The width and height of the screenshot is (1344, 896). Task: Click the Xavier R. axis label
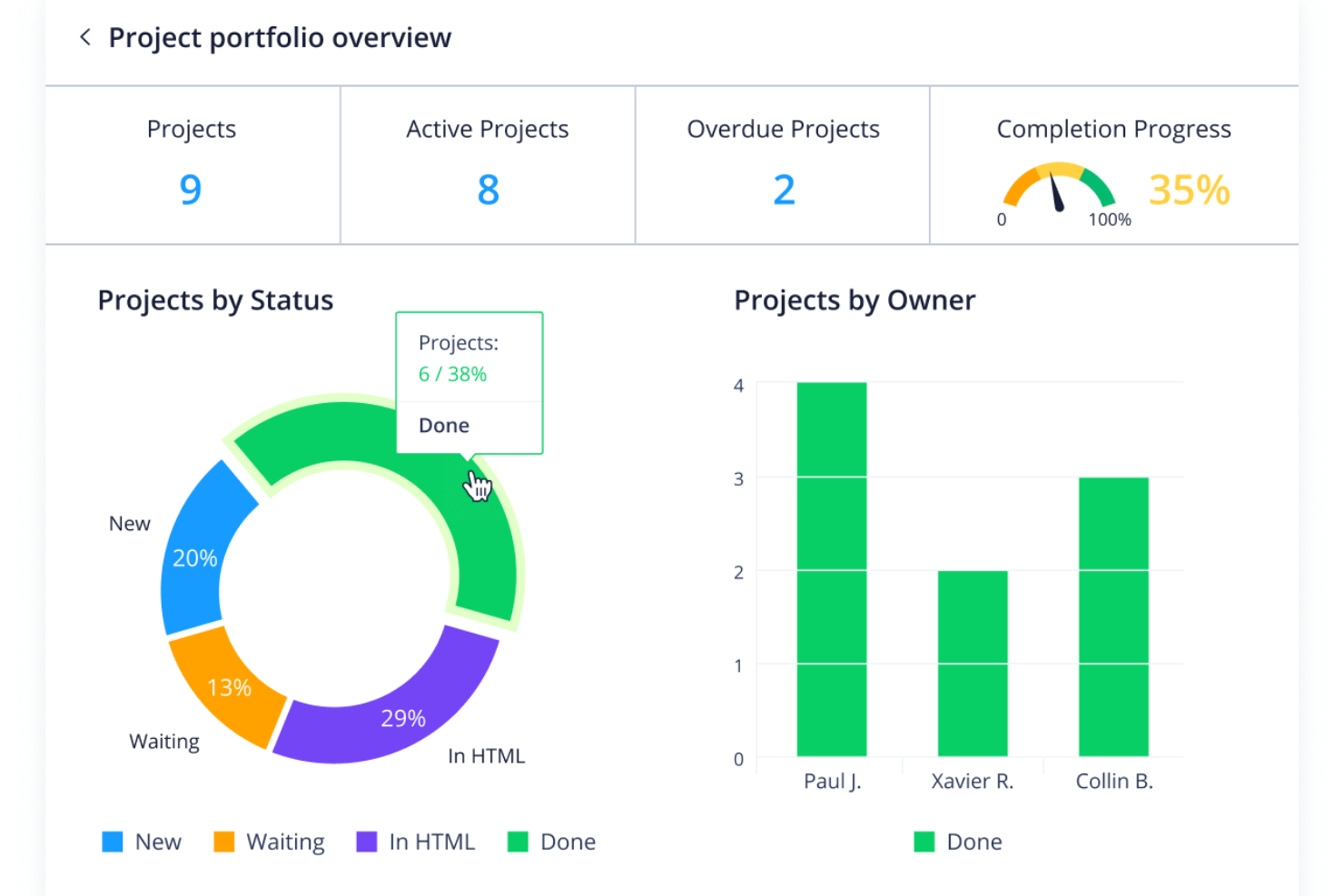click(x=973, y=782)
